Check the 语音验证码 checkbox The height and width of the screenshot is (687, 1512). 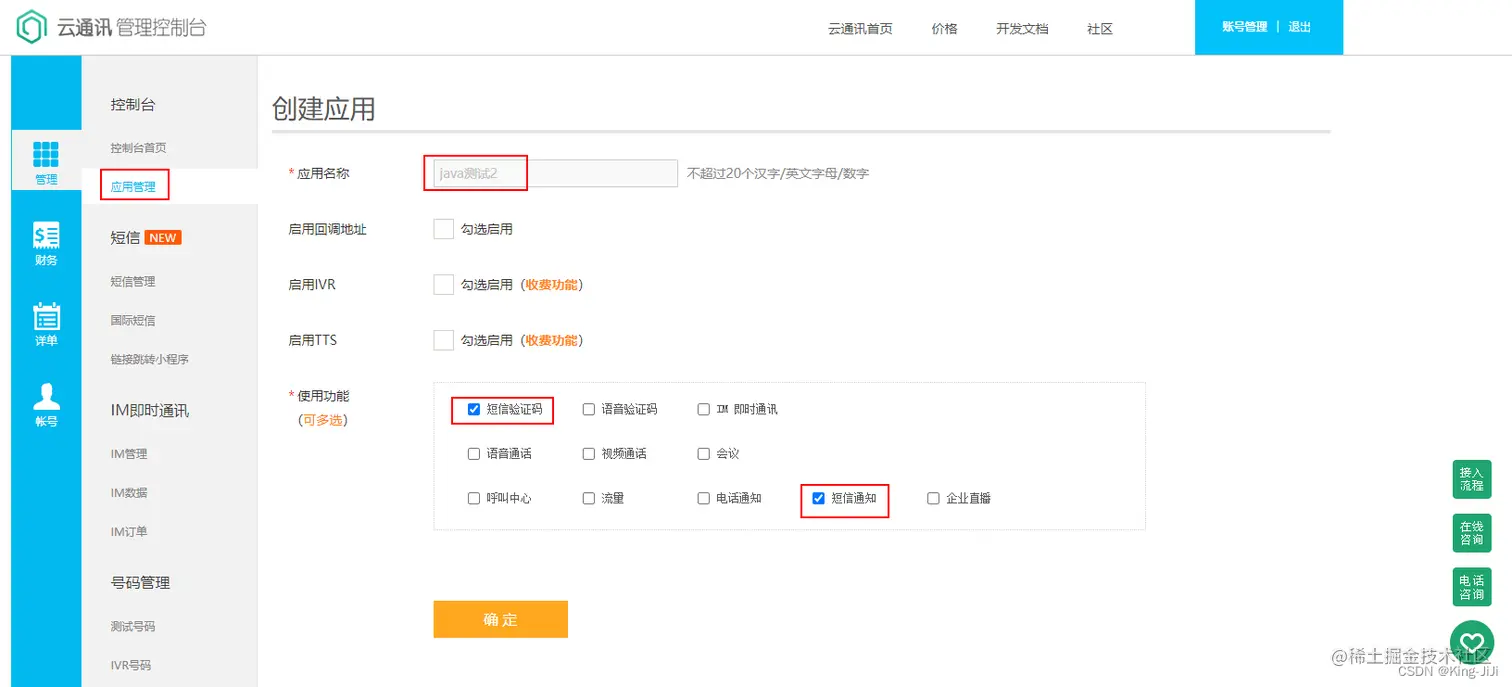click(x=589, y=409)
